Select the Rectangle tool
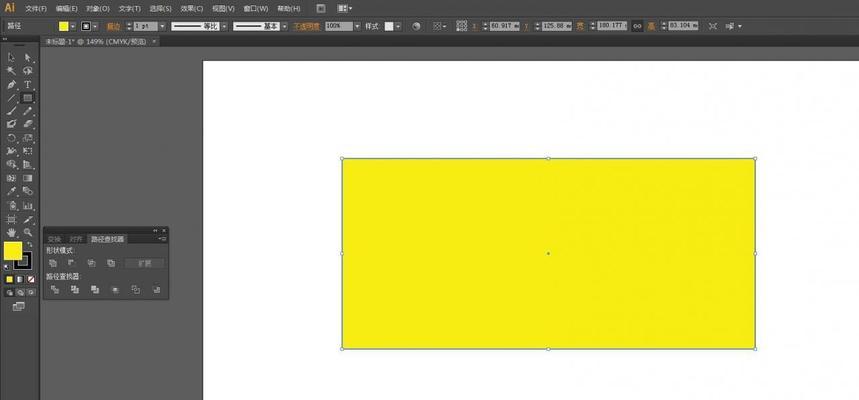The height and width of the screenshot is (400, 859). click(27, 98)
